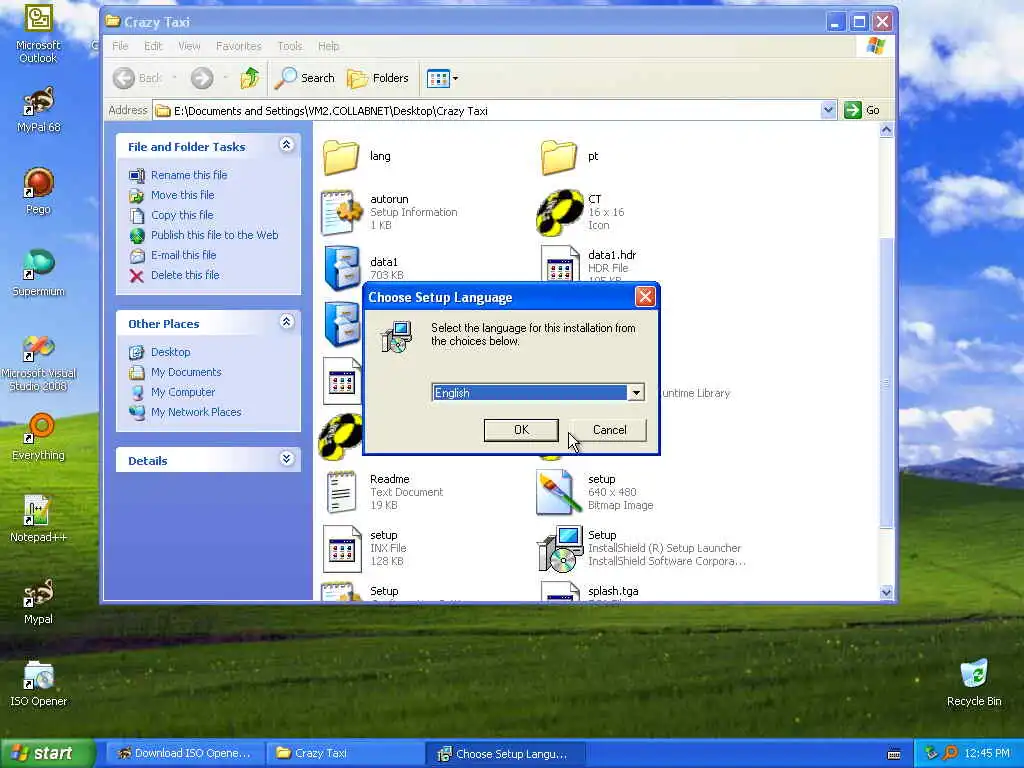The width and height of the screenshot is (1024, 768).
Task: Open the View menu
Action: point(189,46)
